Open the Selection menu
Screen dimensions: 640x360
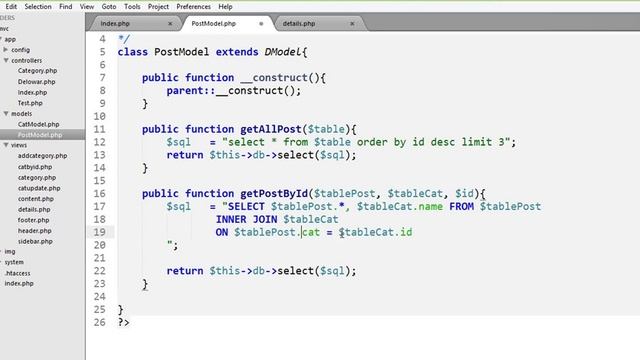click(38, 7)
